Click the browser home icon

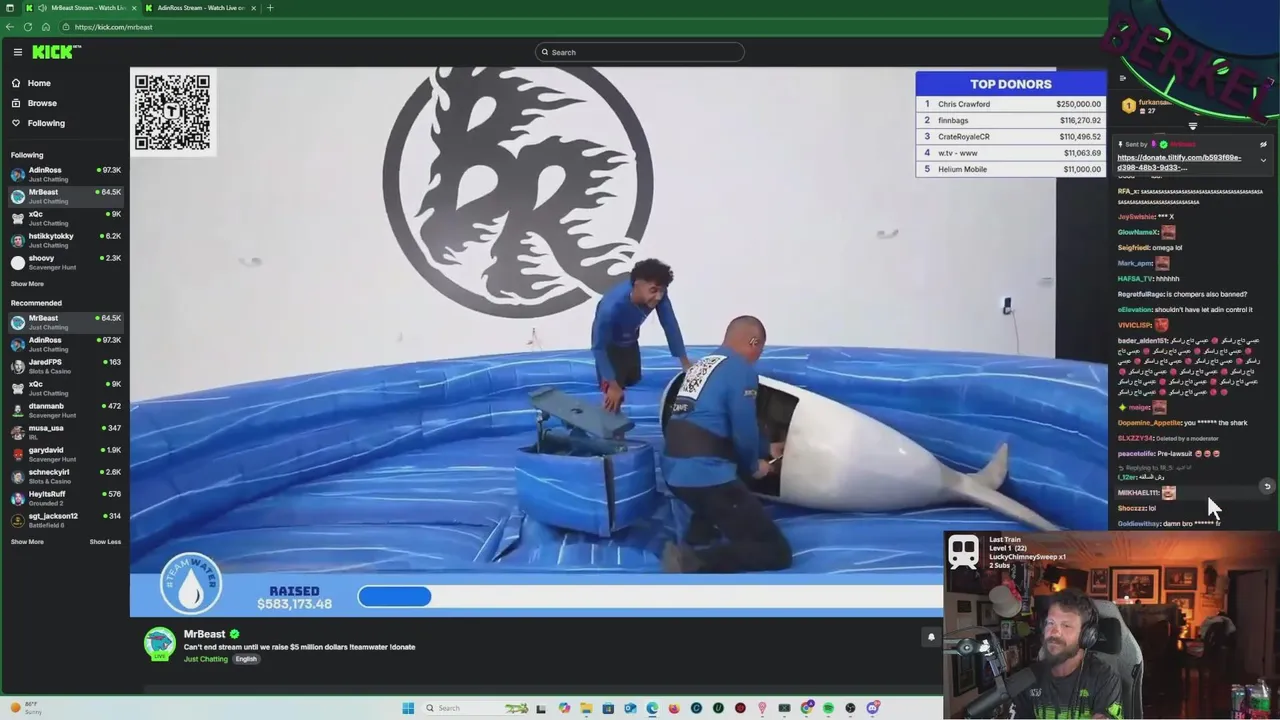[46, 27]
